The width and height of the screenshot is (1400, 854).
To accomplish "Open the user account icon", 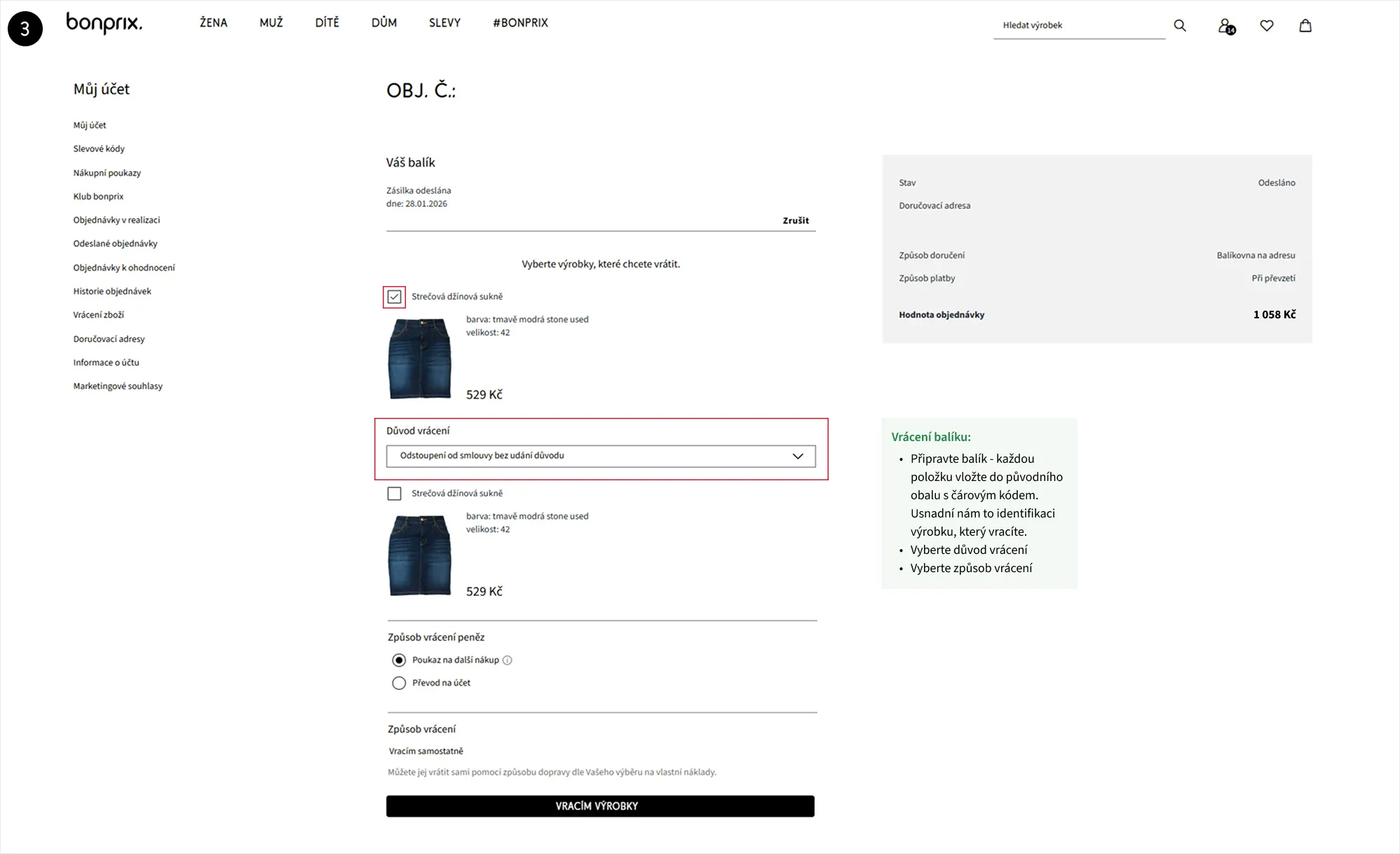I will (x=1225, y=26).
